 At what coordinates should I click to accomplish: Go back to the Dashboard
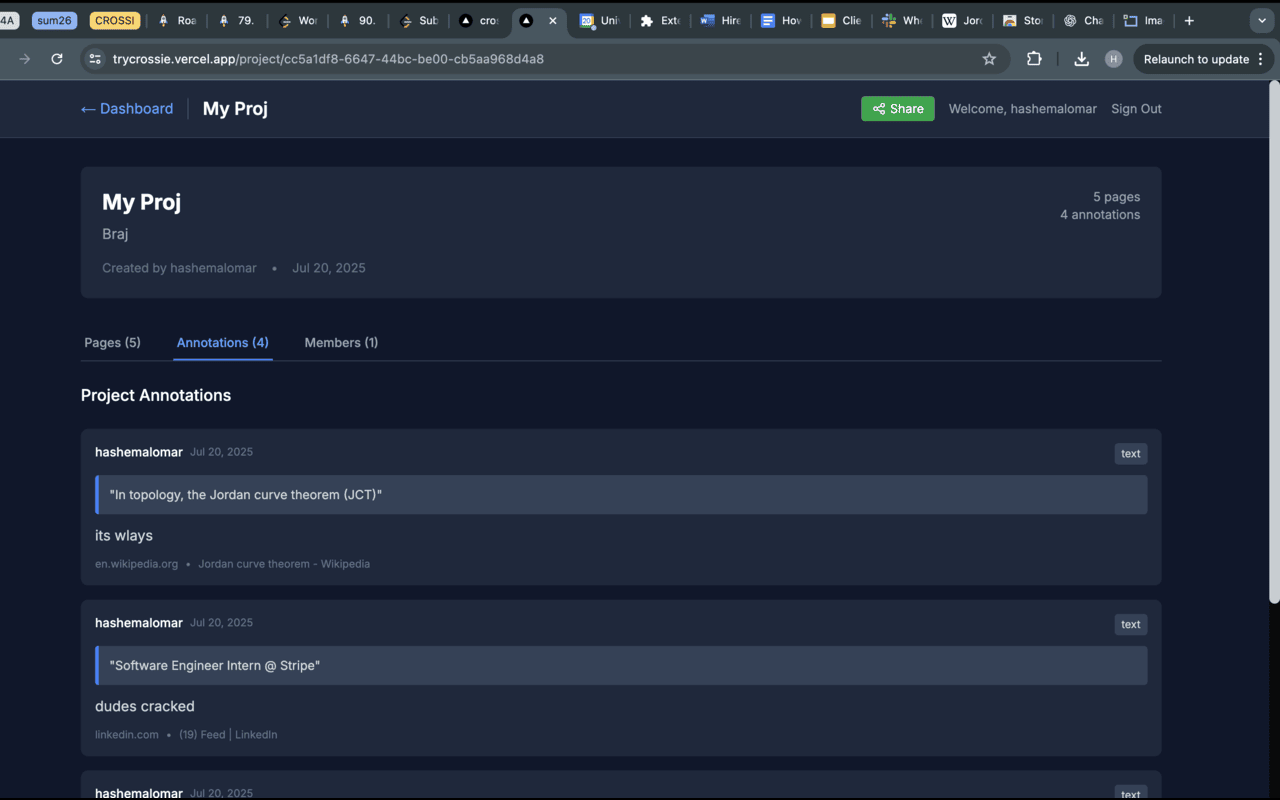tap(127, 109)
